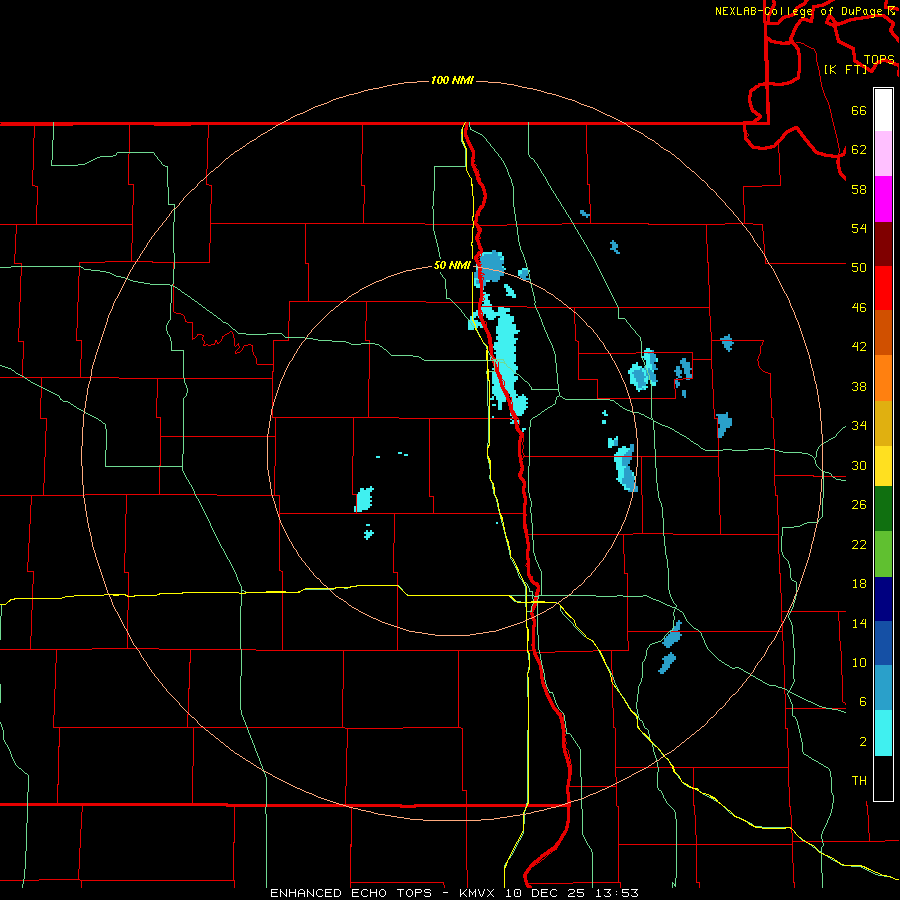Select the black TH swatch at the legend bottom

pos(883,778)
